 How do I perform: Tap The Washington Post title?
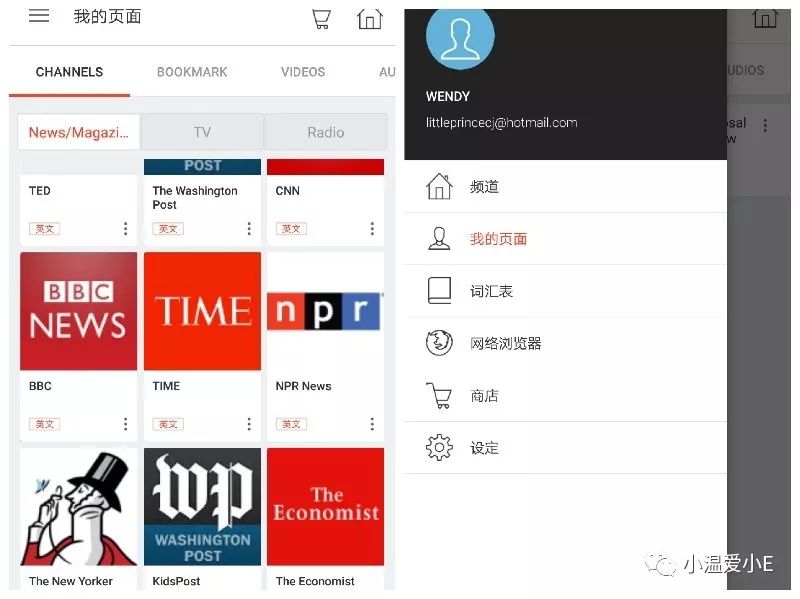coord(195,197)
